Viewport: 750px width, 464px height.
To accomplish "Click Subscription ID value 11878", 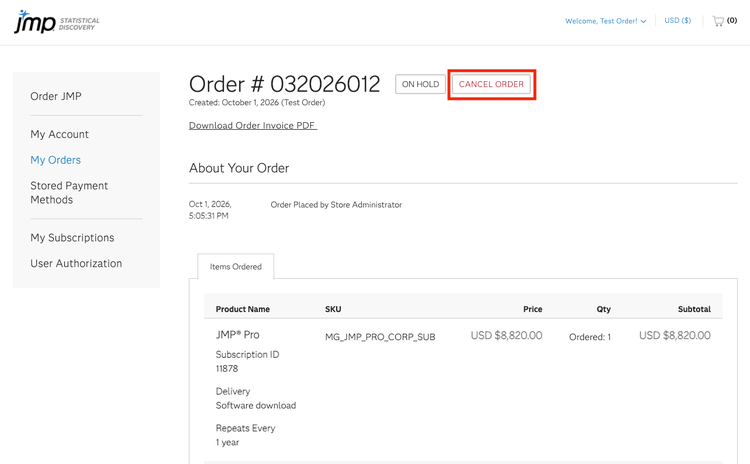I will 227,369.
